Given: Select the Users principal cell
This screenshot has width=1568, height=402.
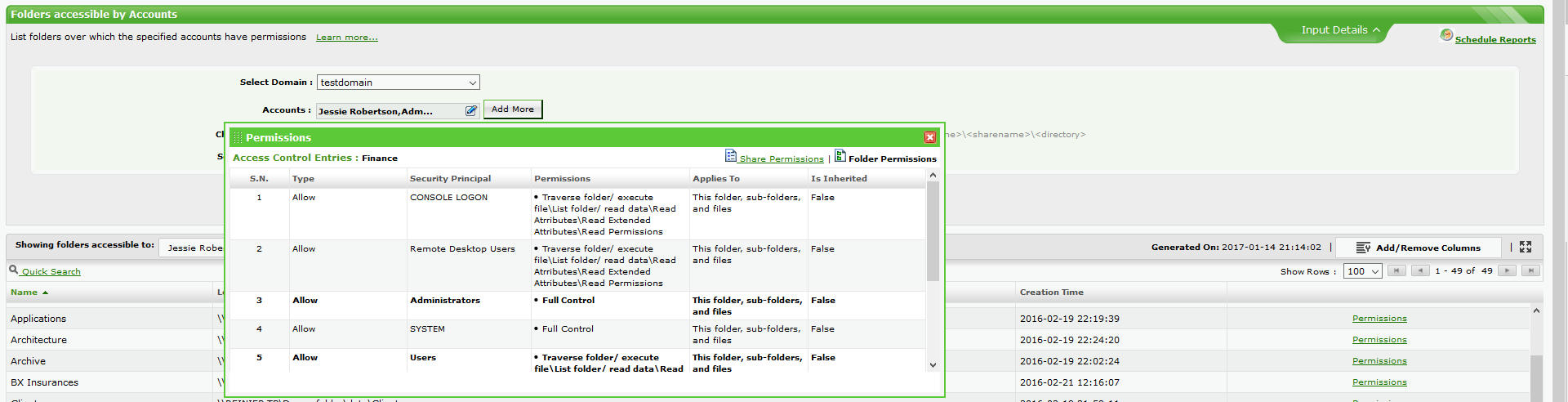Looking at the screenshot, I should coord(423,358).
